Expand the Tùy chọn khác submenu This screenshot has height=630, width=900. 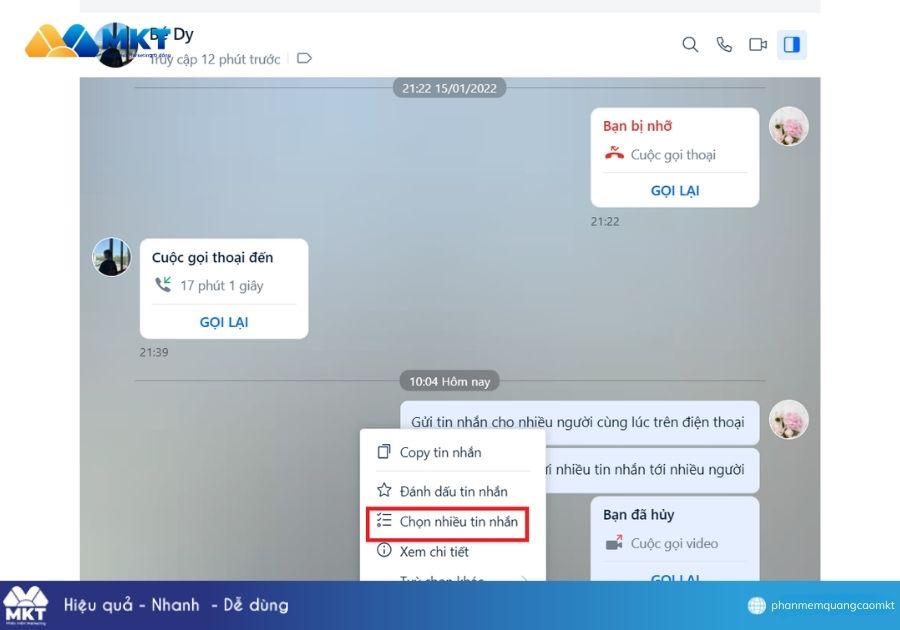[441, 580]
